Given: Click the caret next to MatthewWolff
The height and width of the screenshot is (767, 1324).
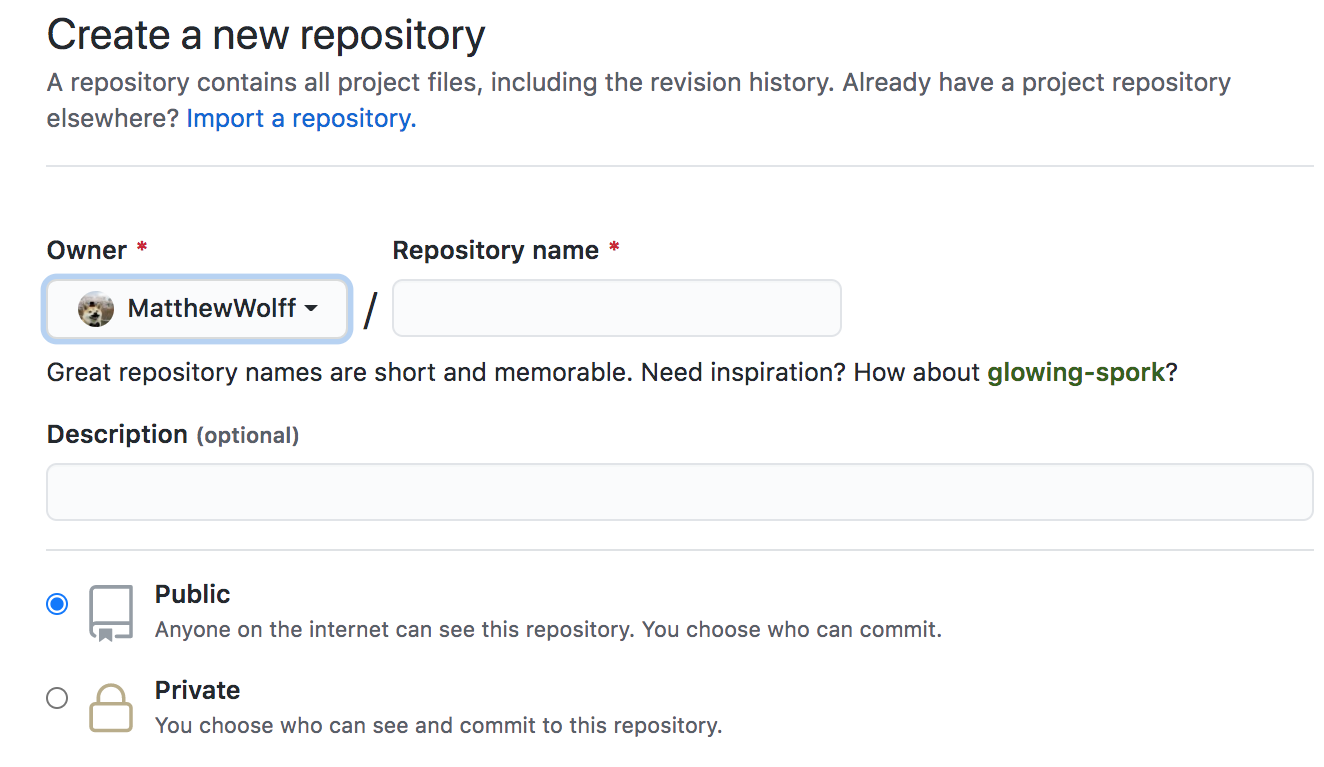Looking at the screenshot, I should [311, 310].
